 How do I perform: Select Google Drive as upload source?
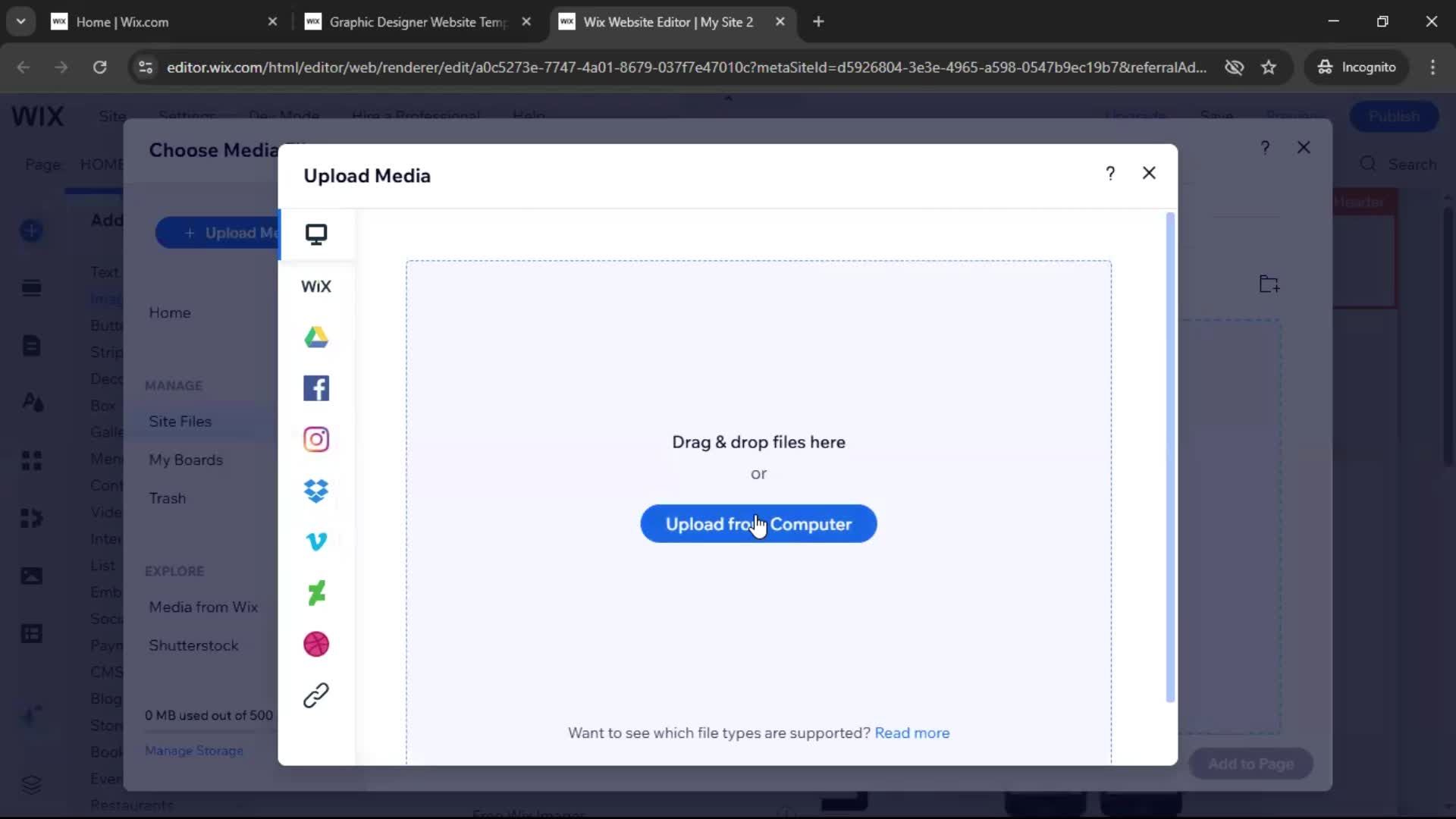tap(316, 337)
